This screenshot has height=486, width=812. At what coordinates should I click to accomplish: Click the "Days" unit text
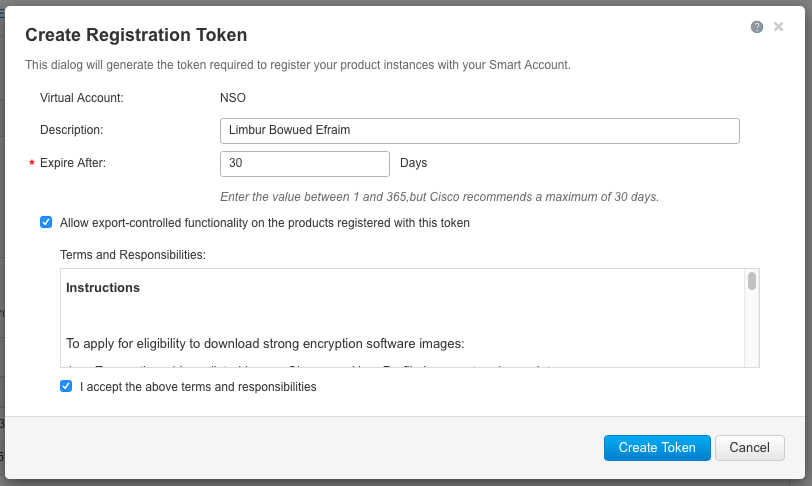(414, 162)
